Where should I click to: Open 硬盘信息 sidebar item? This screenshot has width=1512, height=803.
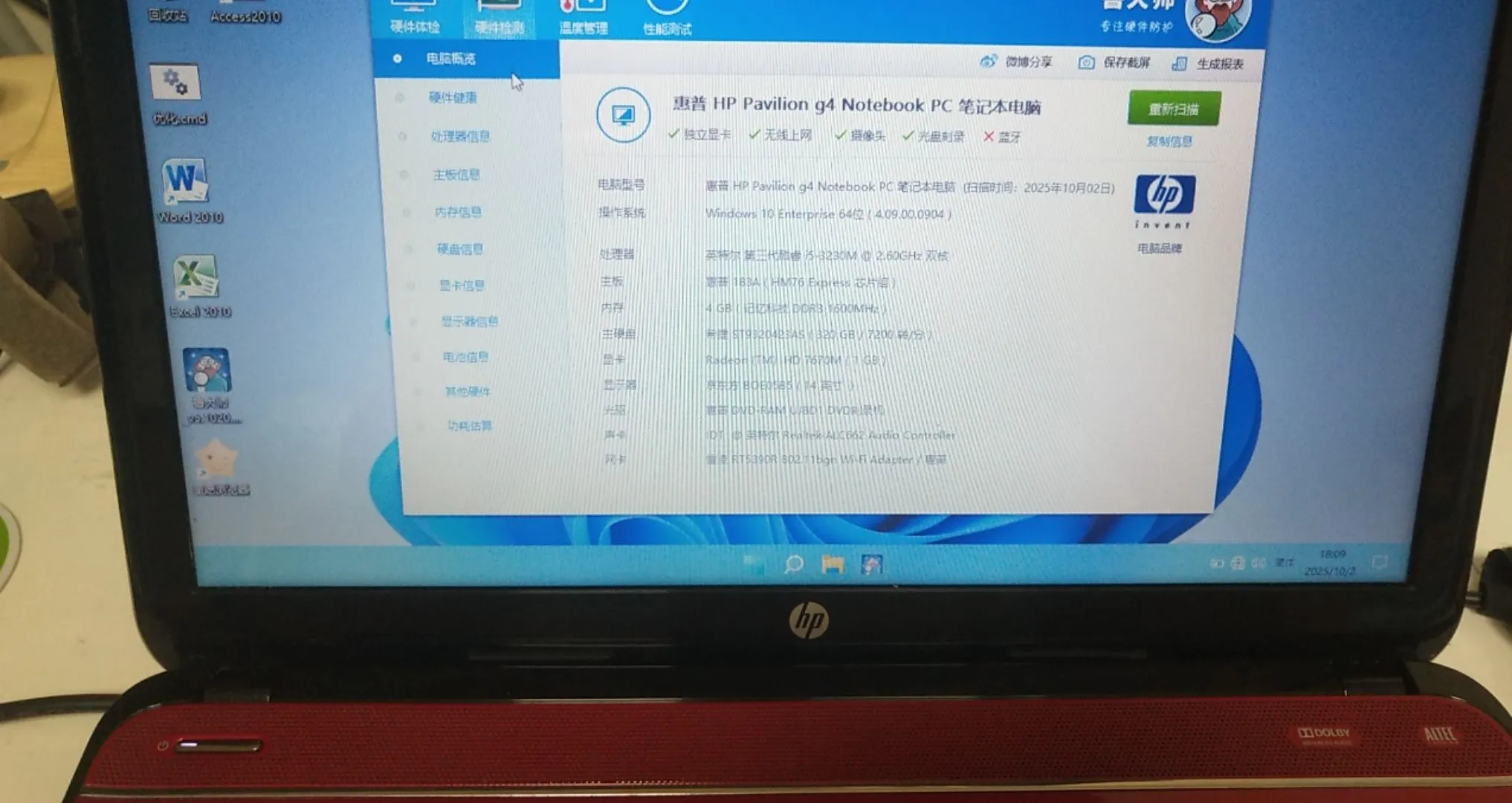(459, 249)
